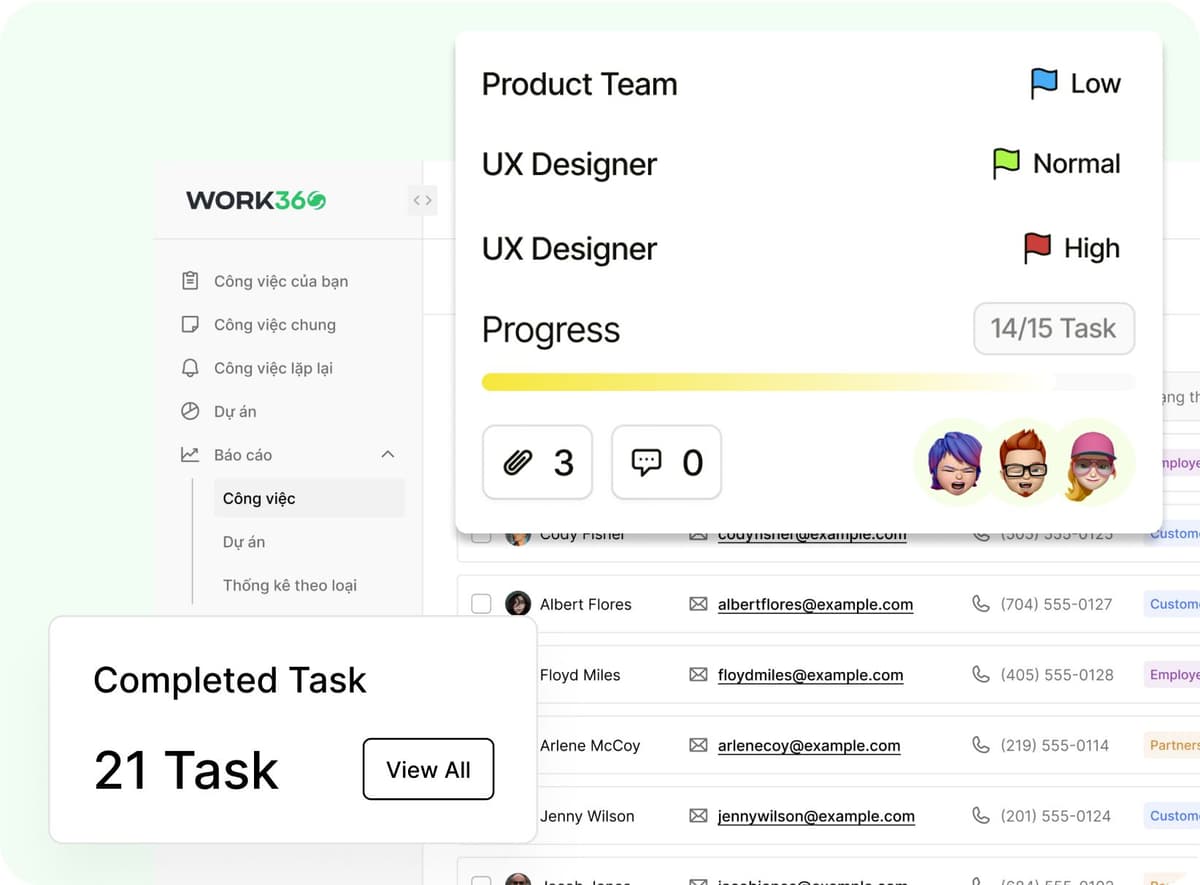Click the green Normal priority flag

[x=1005, y=163]
